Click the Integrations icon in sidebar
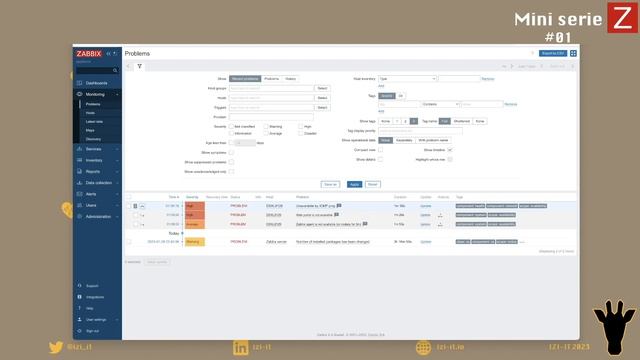The width and height of the screenshot is (640, 360). tap(80, 297)
